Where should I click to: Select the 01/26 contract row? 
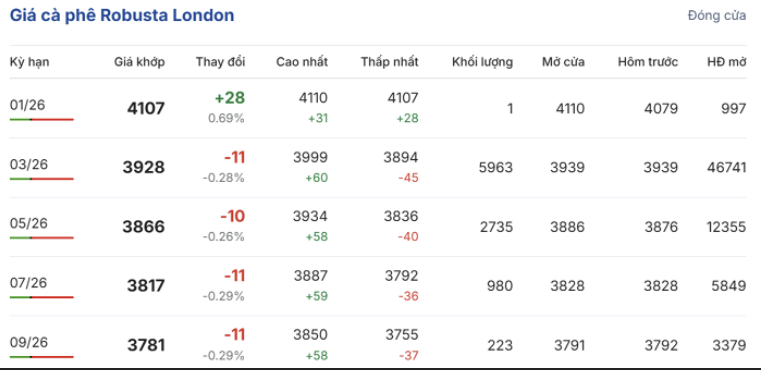(x=378, y=108)
